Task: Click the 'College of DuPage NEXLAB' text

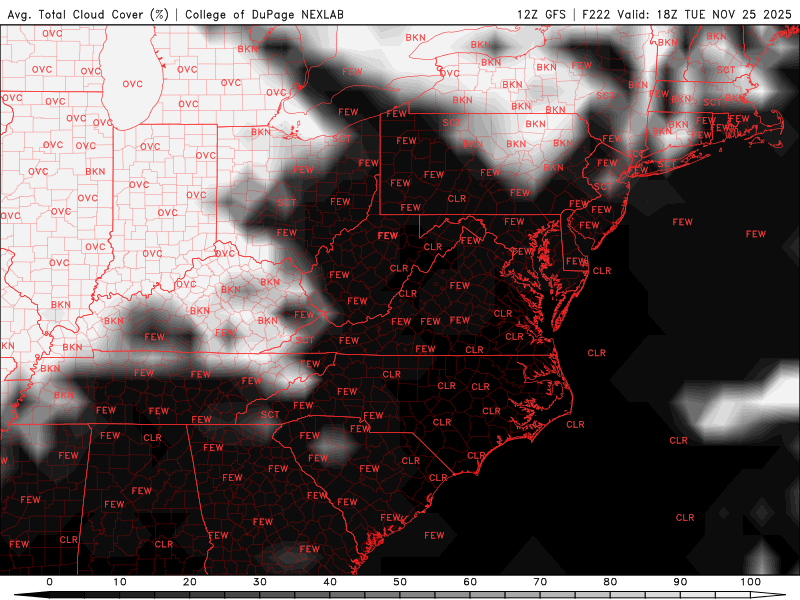Action: coord(264,14)
